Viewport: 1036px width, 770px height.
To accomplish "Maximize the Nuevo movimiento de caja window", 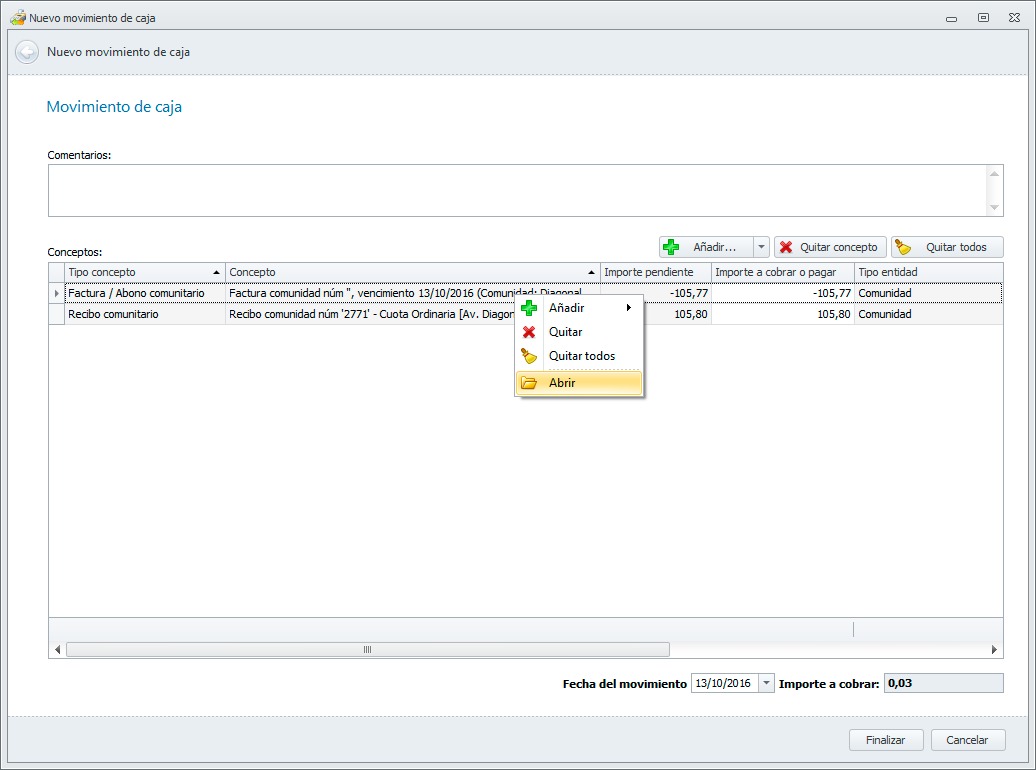I will (983, 18).
